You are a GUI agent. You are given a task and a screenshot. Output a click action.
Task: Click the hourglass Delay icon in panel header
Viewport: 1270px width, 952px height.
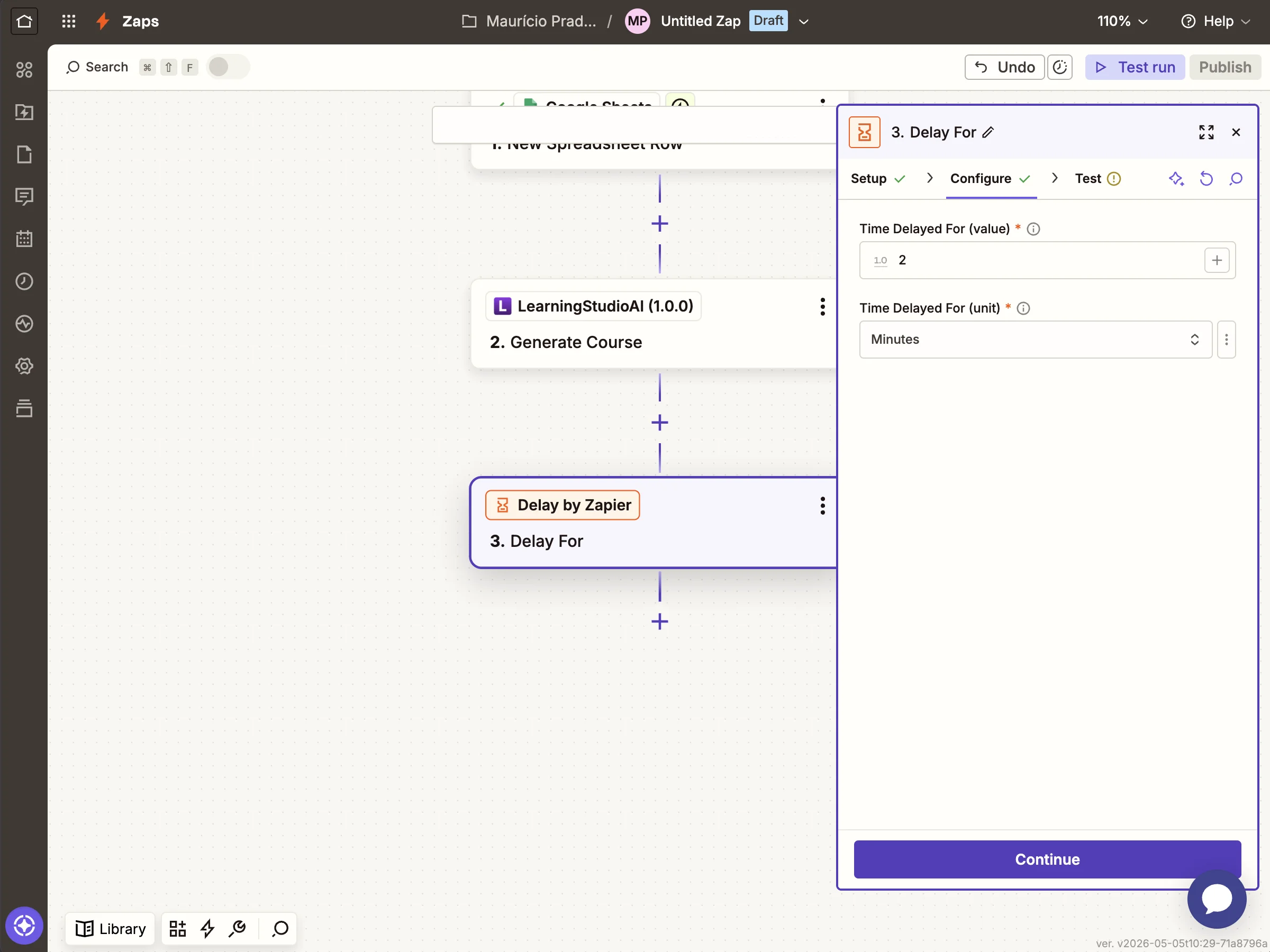[x=864, y=133]
